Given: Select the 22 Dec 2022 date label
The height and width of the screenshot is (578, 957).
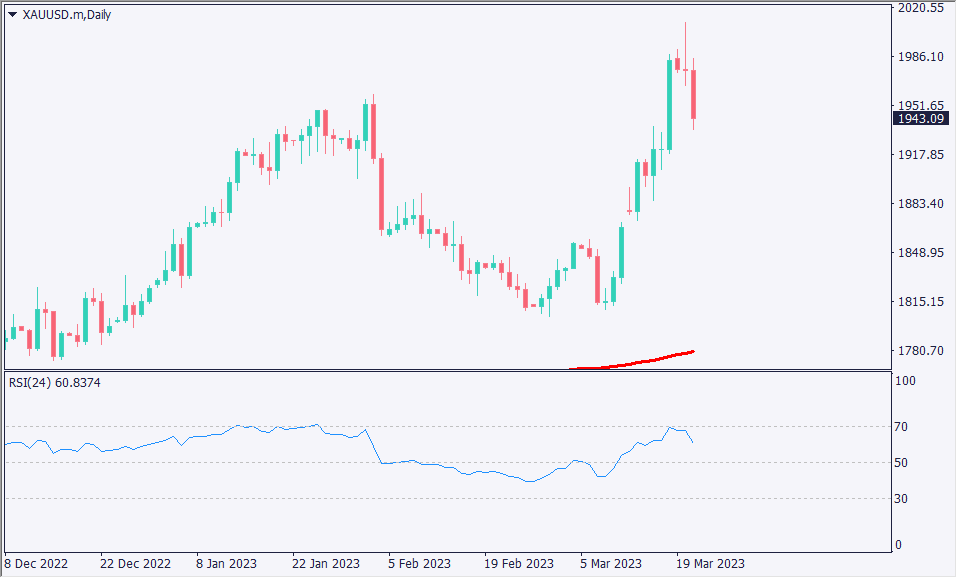Looking at the screenshot, I should click(x=135, y=563).
